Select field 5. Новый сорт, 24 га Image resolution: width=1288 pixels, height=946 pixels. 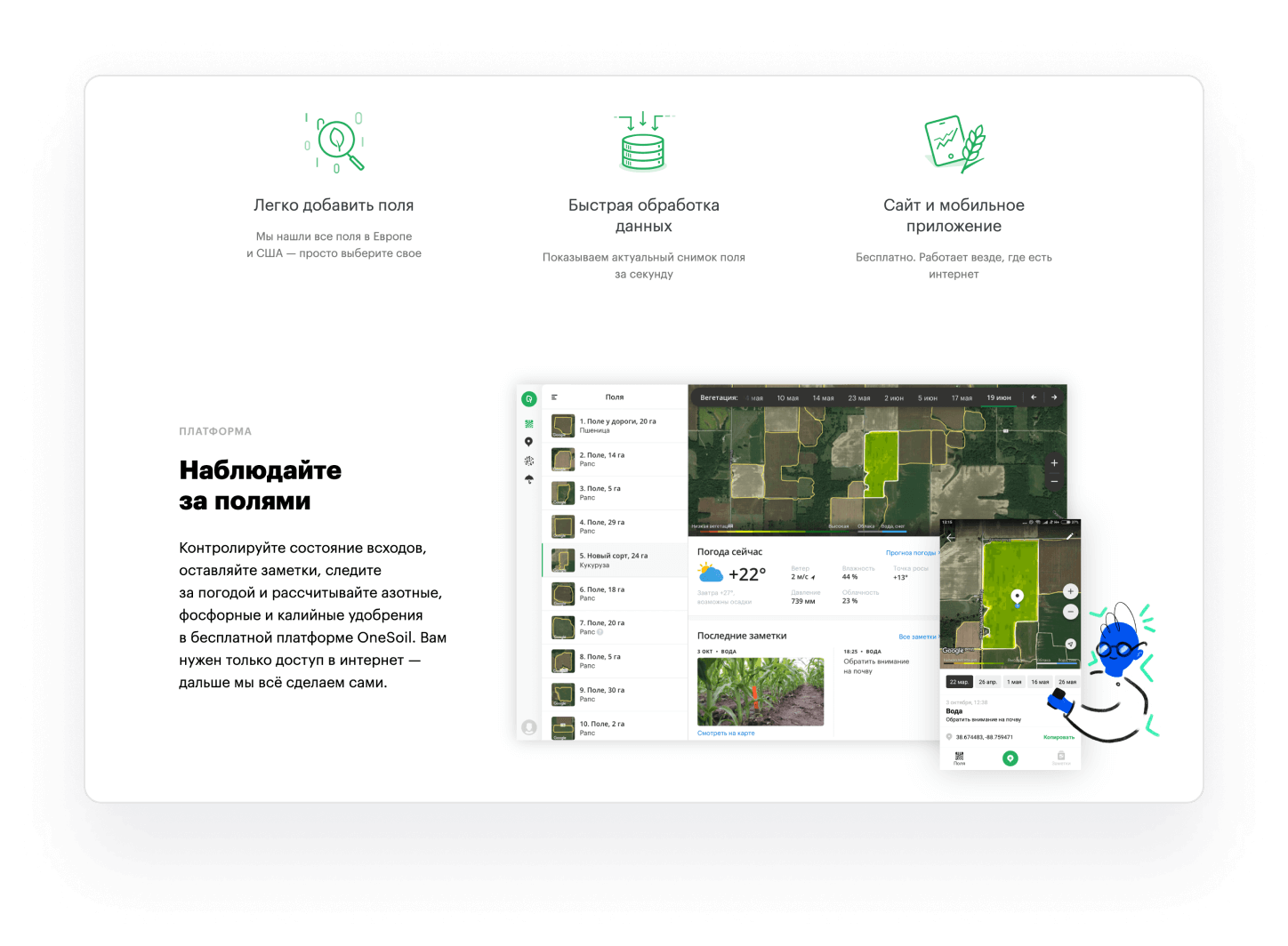pyautogui.click(x=614, y=560)
